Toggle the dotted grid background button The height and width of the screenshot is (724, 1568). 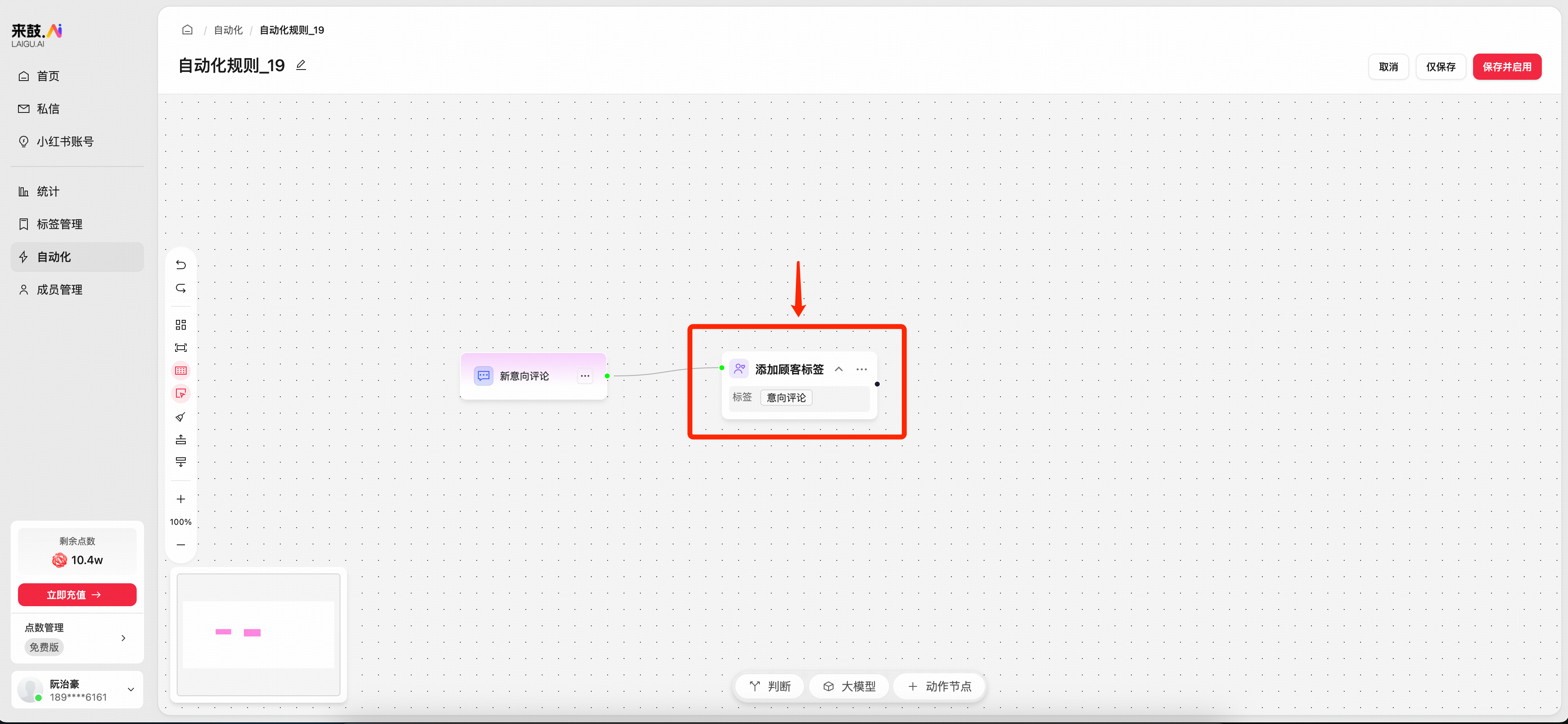pos(181,371)
